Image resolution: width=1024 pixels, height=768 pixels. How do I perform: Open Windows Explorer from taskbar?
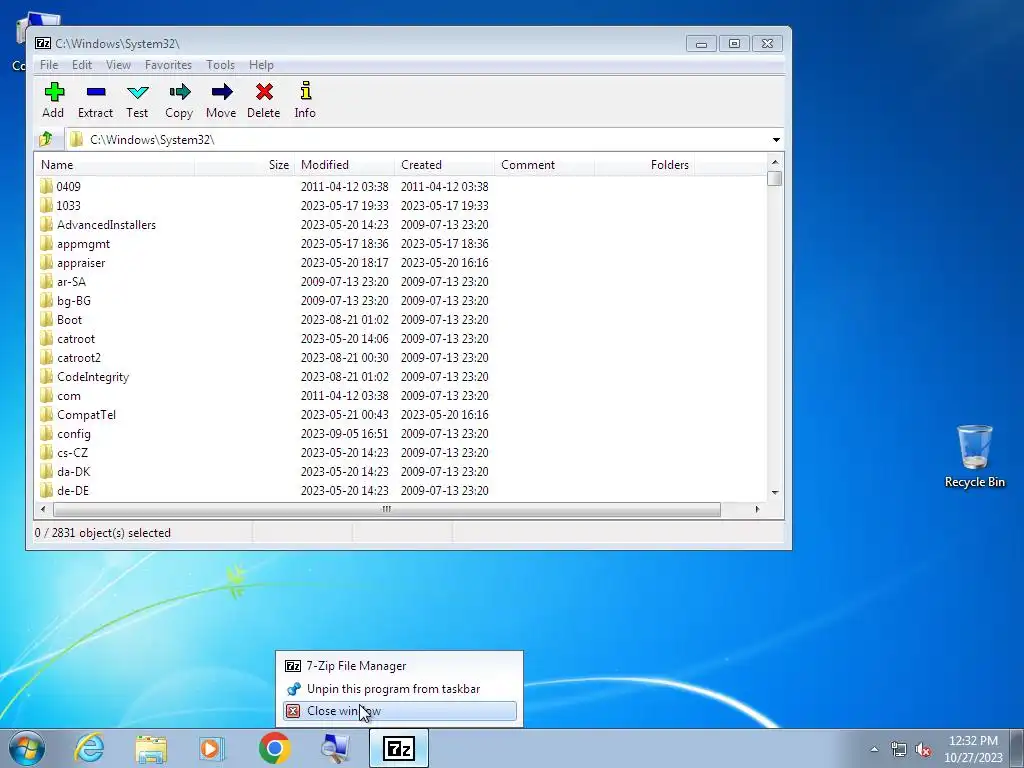151,748
